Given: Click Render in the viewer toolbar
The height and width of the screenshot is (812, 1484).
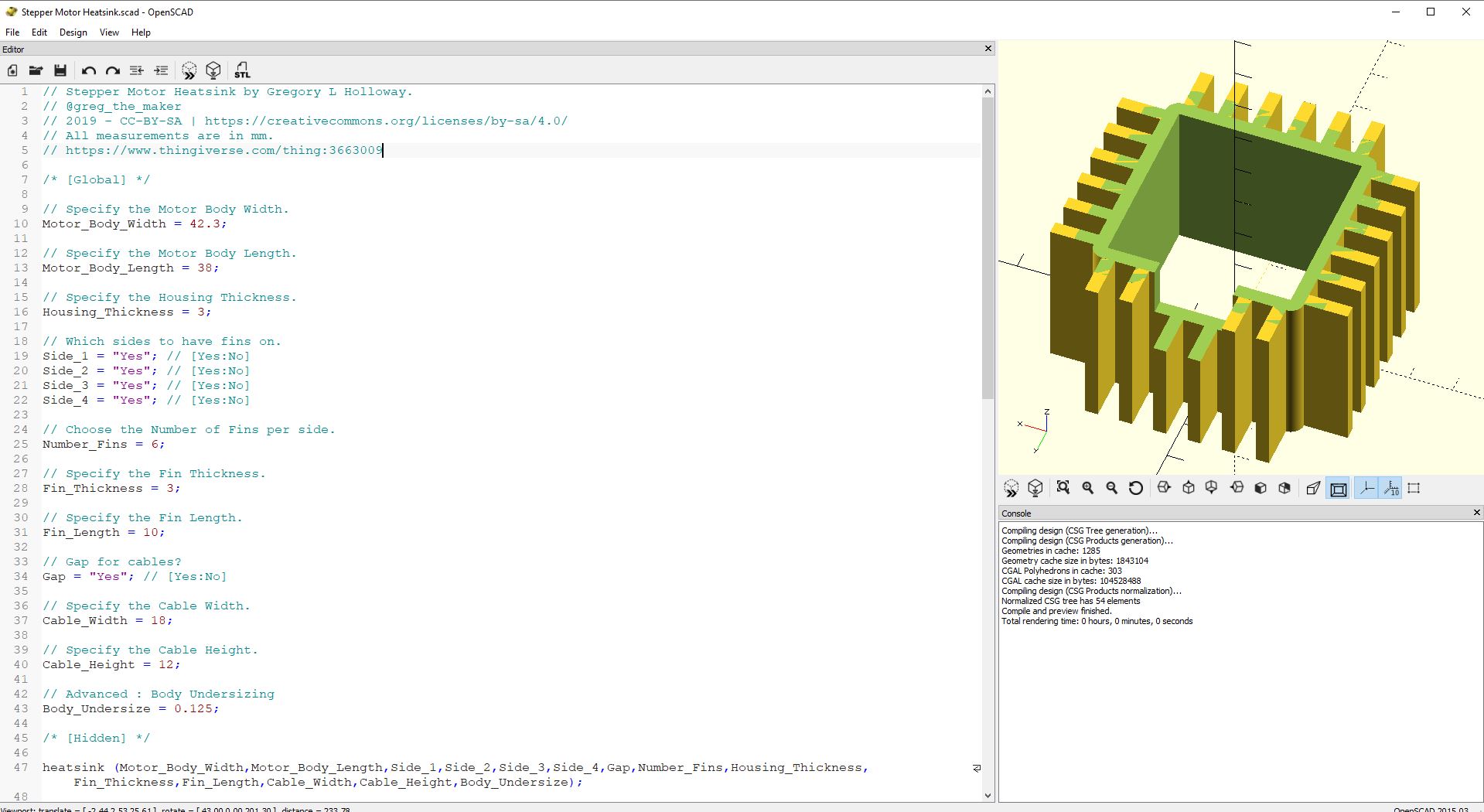Looking at the screenshot, I should [x=1035, y=488].
